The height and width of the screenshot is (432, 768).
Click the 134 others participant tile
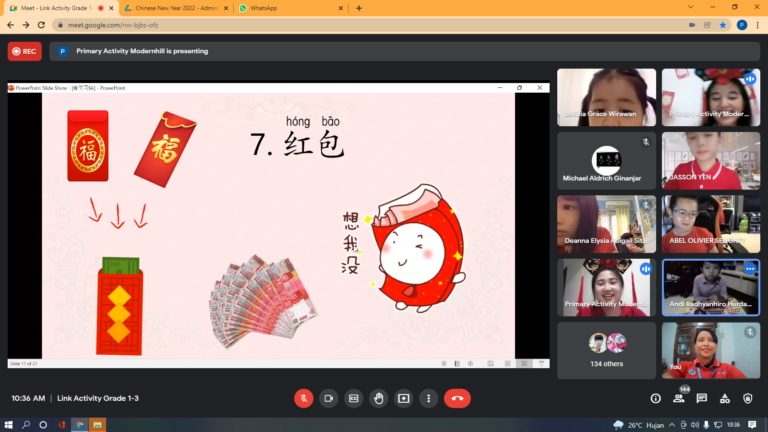[607, 350]
